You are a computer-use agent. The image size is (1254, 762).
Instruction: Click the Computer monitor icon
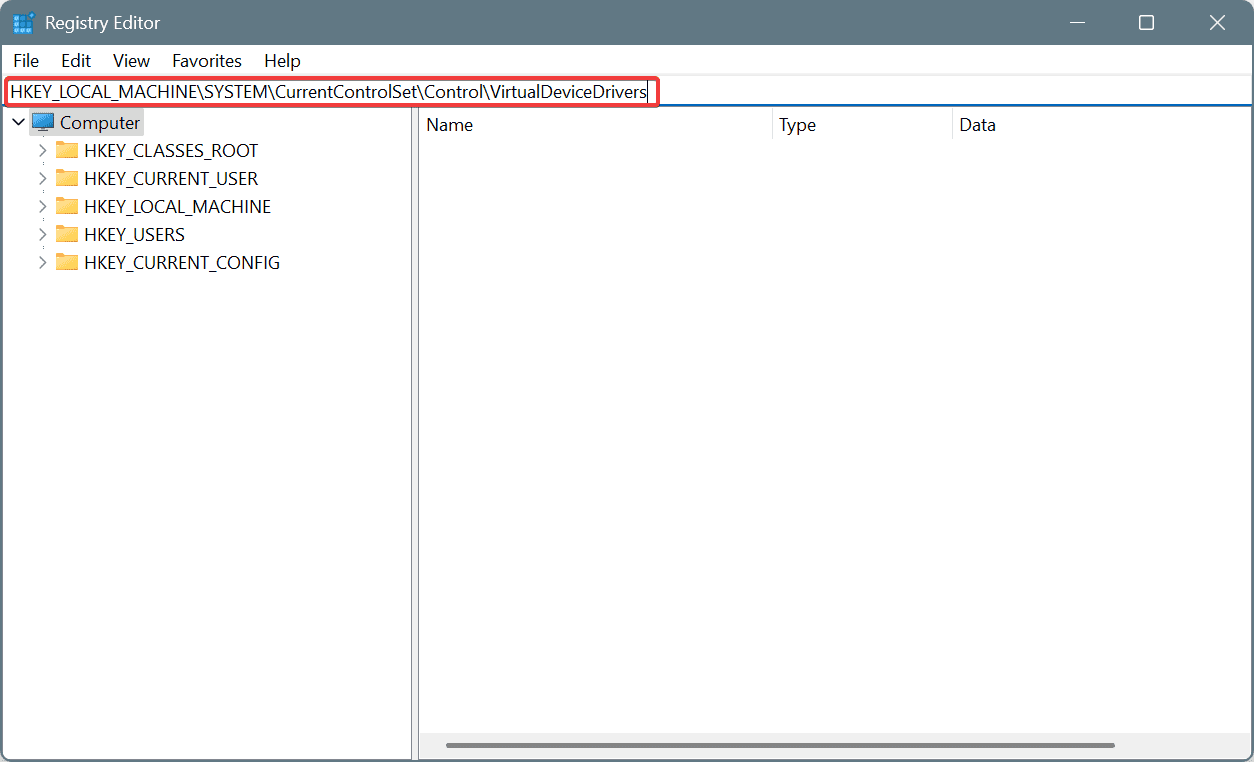(43, 123)
